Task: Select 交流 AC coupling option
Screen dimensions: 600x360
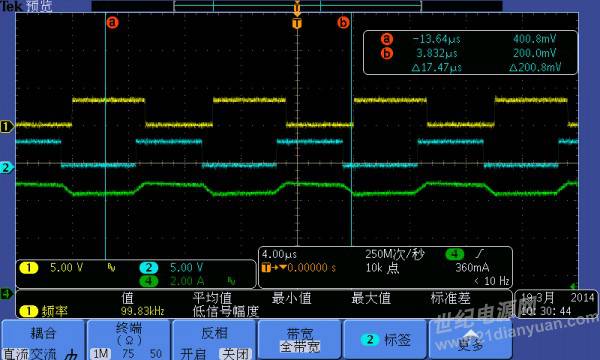Action: click(43, 354)
